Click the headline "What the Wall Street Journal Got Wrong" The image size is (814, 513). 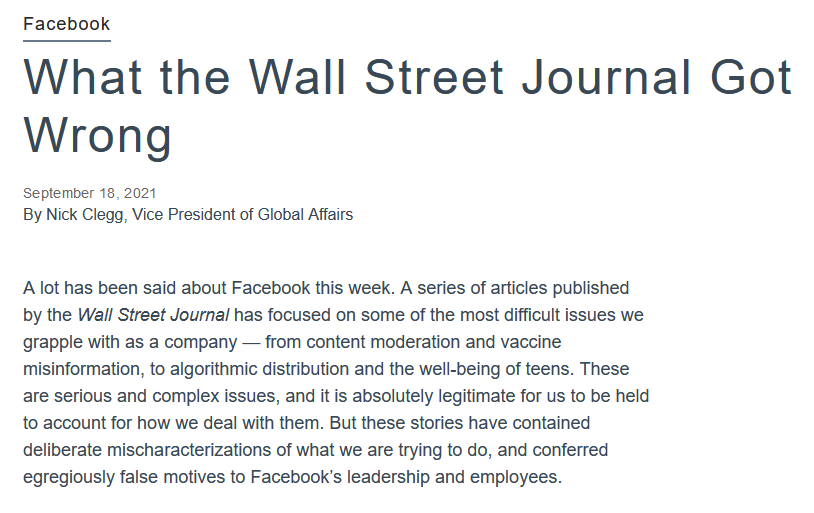[x=408, y=106]
